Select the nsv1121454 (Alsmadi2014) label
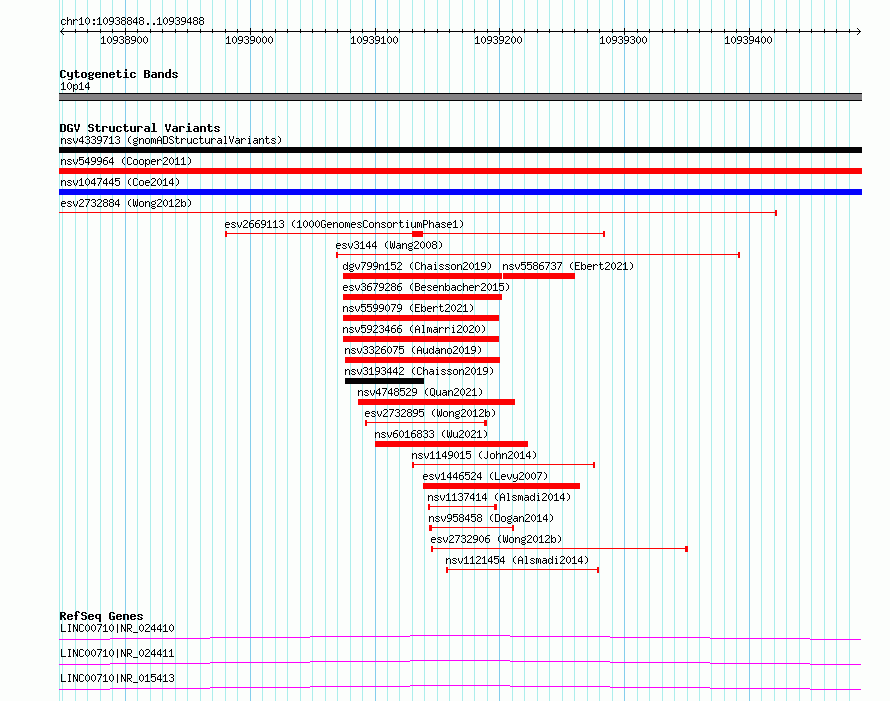Screen dimensions: 890x701 517,560
